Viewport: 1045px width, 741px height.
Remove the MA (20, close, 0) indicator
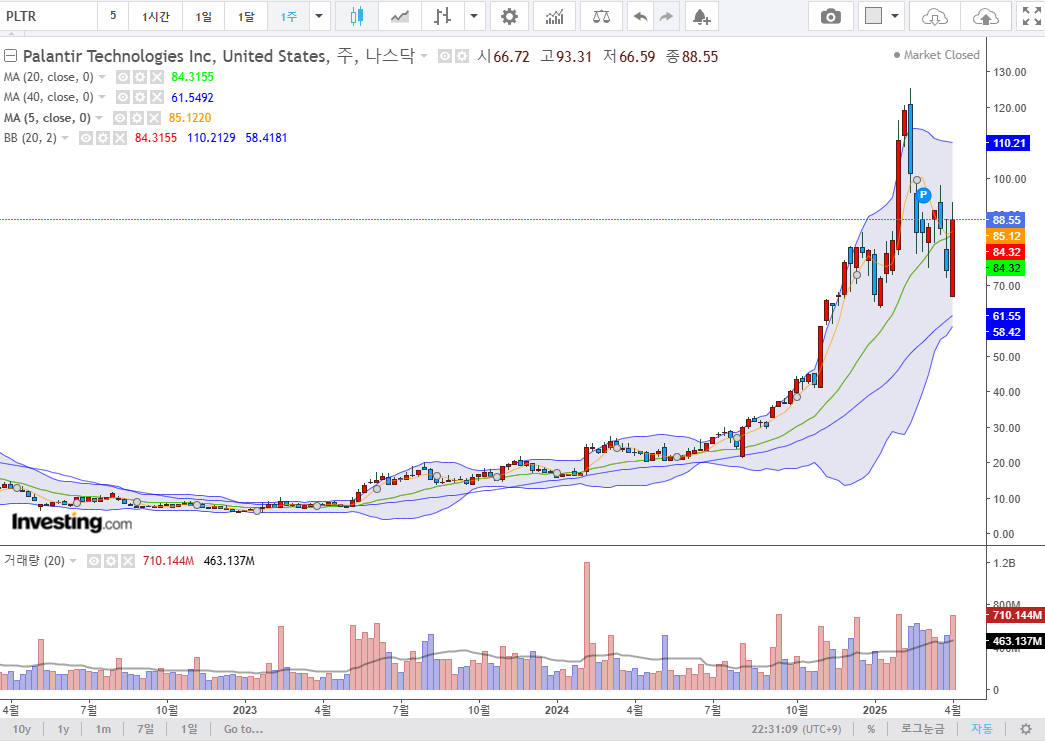(156, 77)
